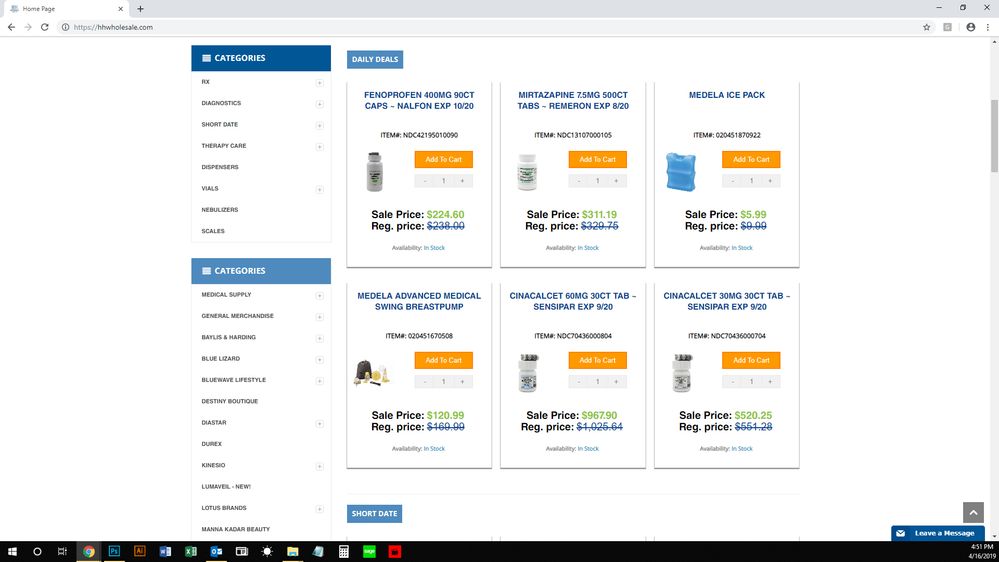Click the Fenoprofen bottle product image
This screenshot has height=562, width=999.
pos(375,171)
